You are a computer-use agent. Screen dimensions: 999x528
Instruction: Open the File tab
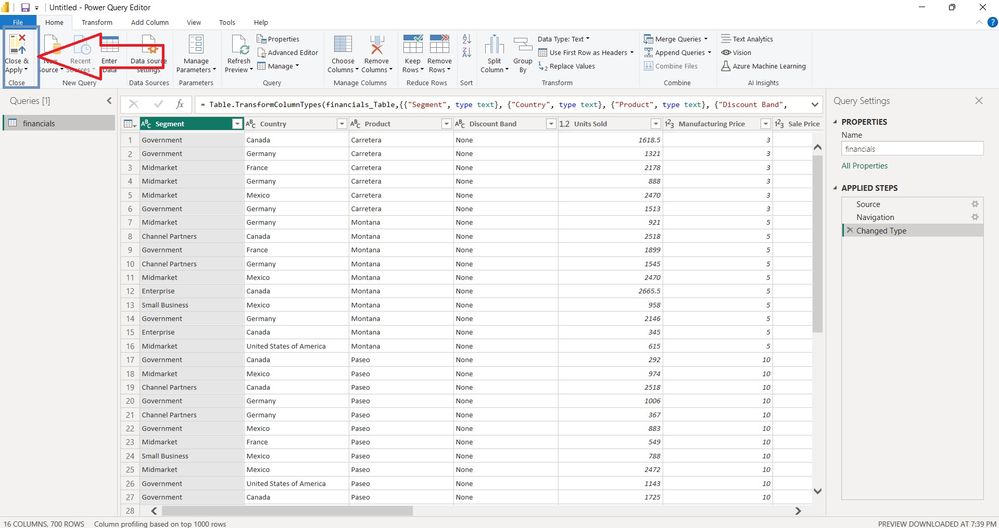coord(18,22)
